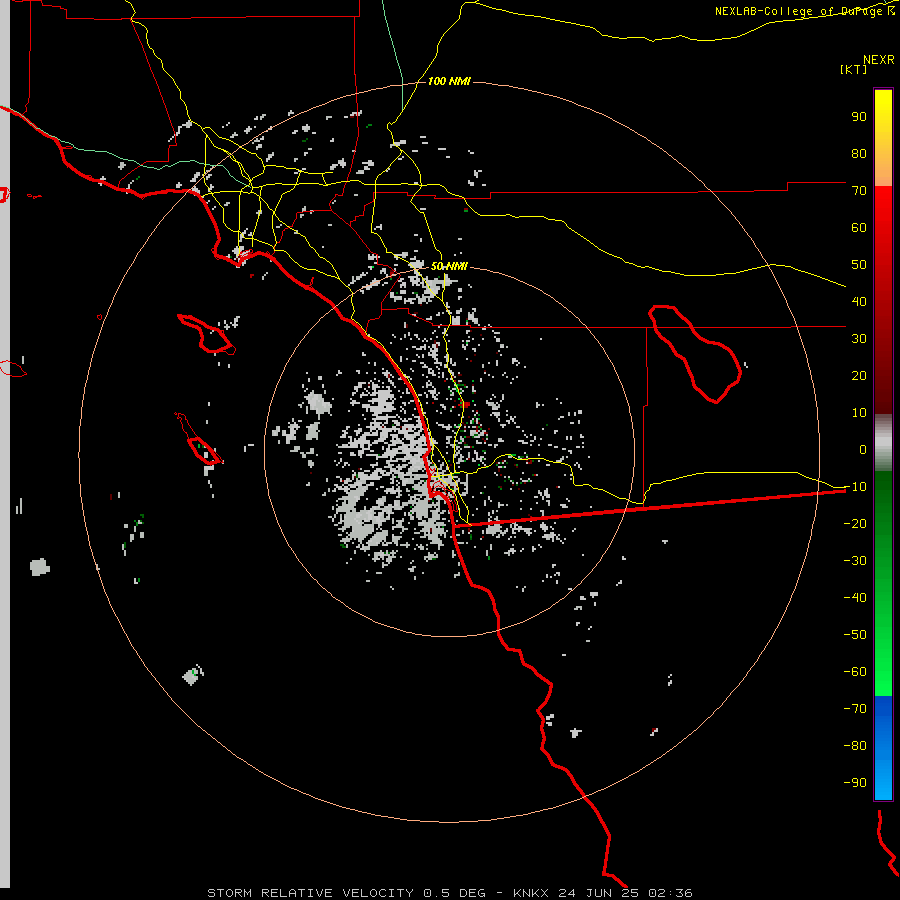The image size is (900, 900).
Task: Click the NEXR label above the scale
Action: point(878,60)
